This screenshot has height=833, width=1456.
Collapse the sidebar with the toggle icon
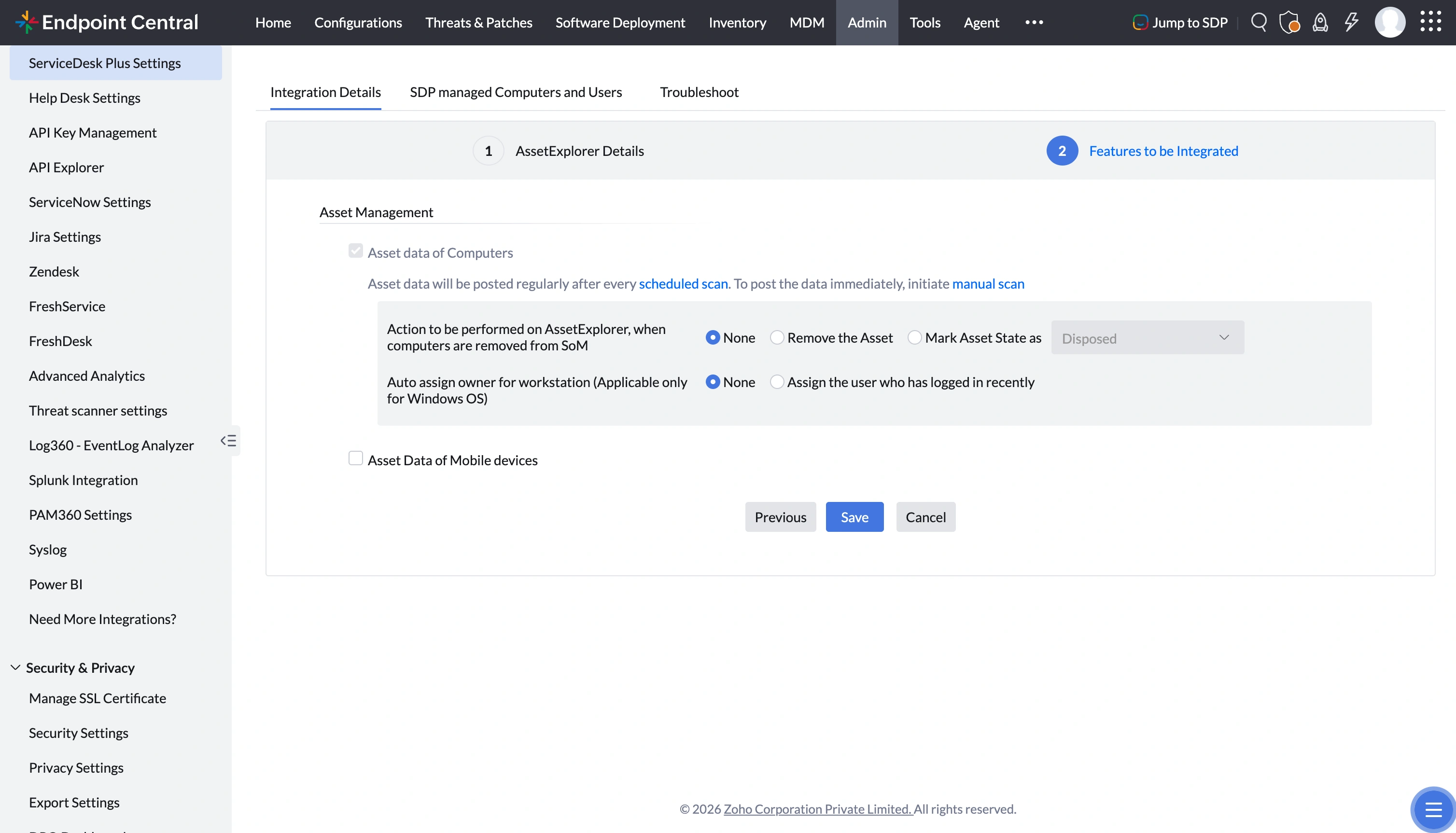229,441
